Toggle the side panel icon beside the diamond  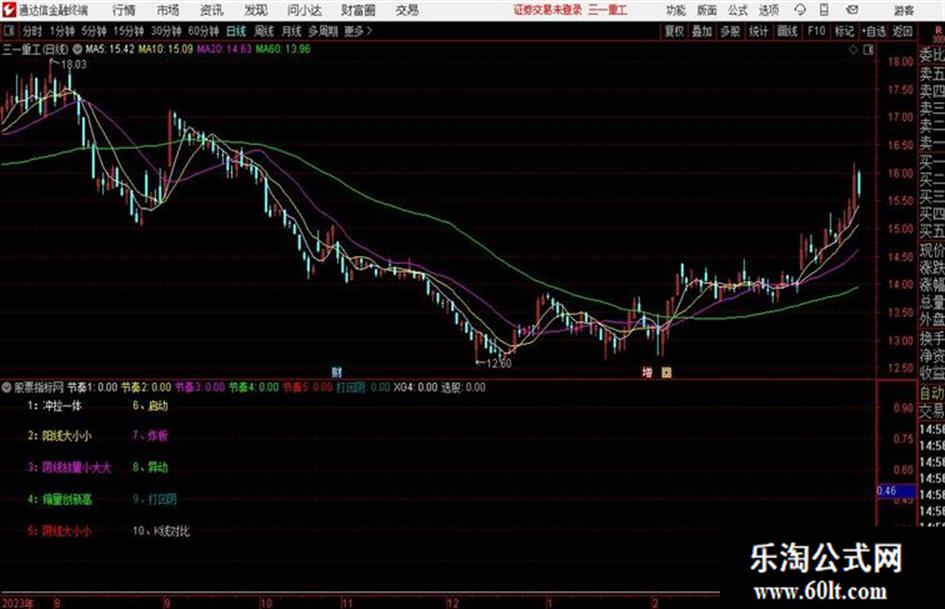point(868,50)
